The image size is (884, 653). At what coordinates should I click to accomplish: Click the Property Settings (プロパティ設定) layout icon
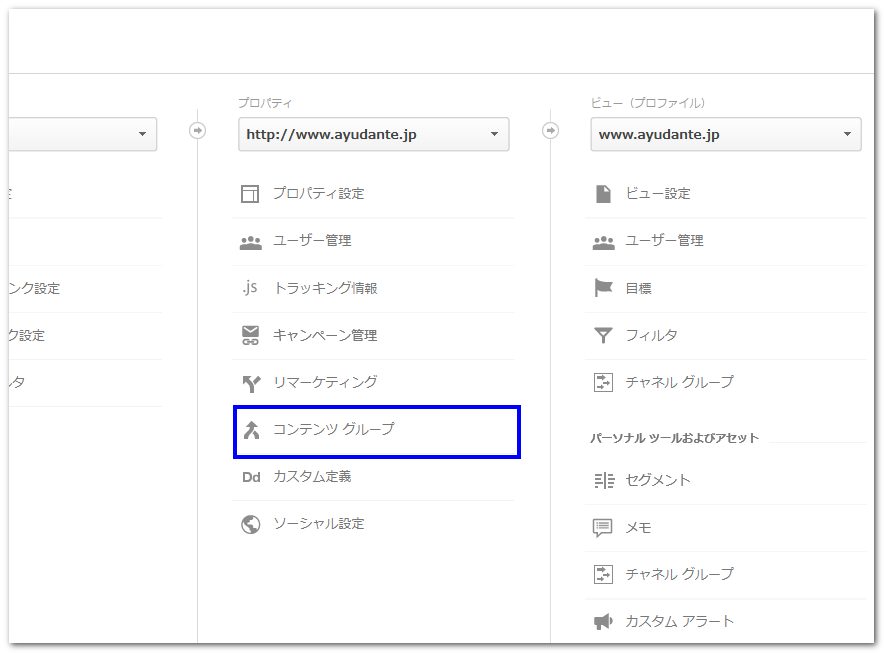pos(250,194)
